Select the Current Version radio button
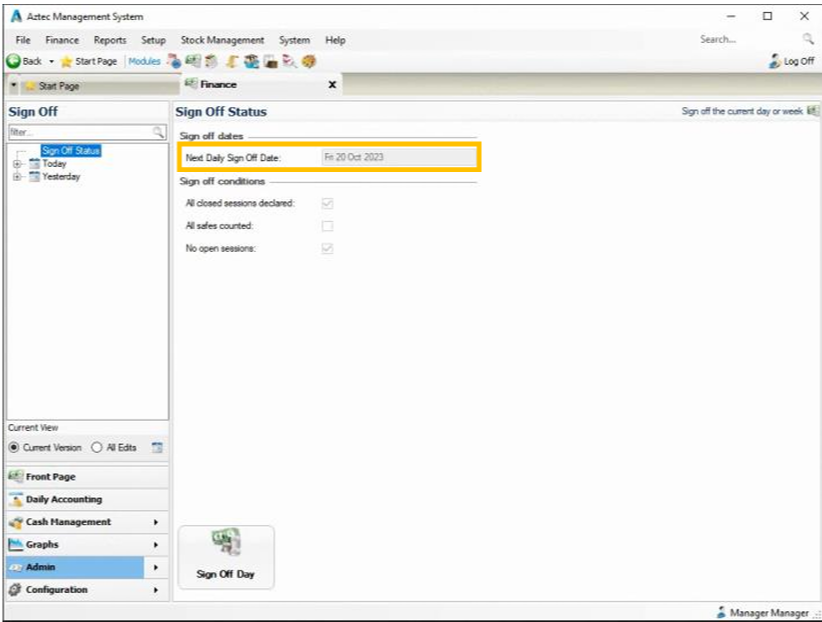This screenshot has width=822, height=622. 14,448
